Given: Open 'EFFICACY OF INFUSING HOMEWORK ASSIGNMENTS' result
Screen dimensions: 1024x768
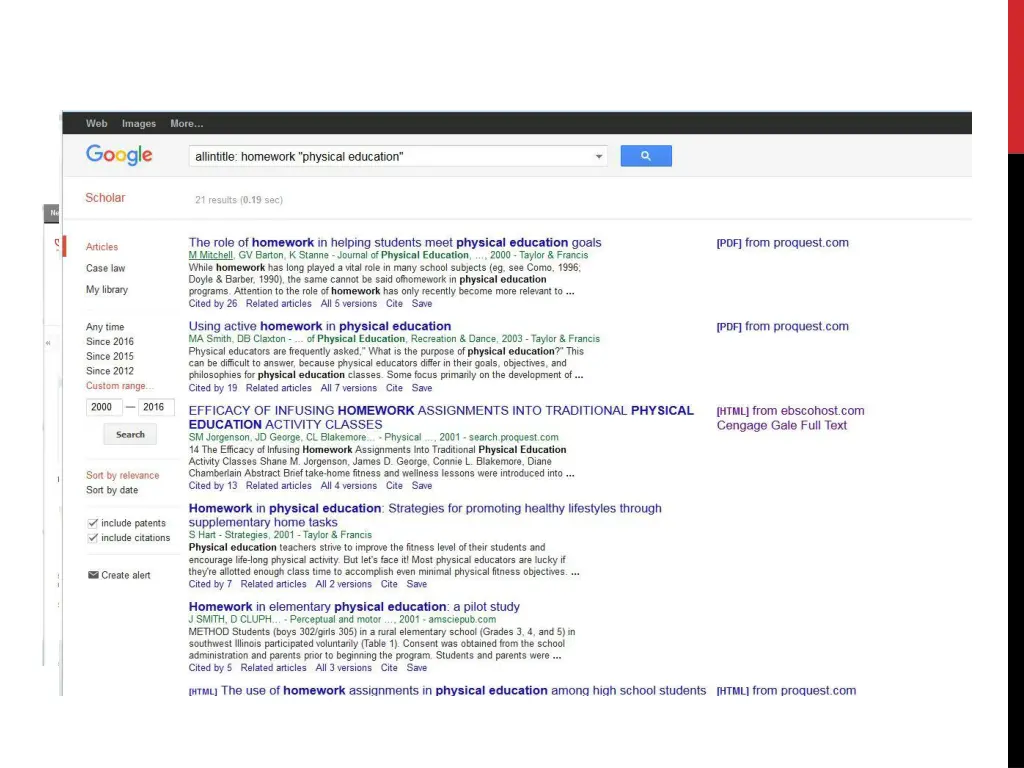Looking at the screenshot, I should [441, 417].
